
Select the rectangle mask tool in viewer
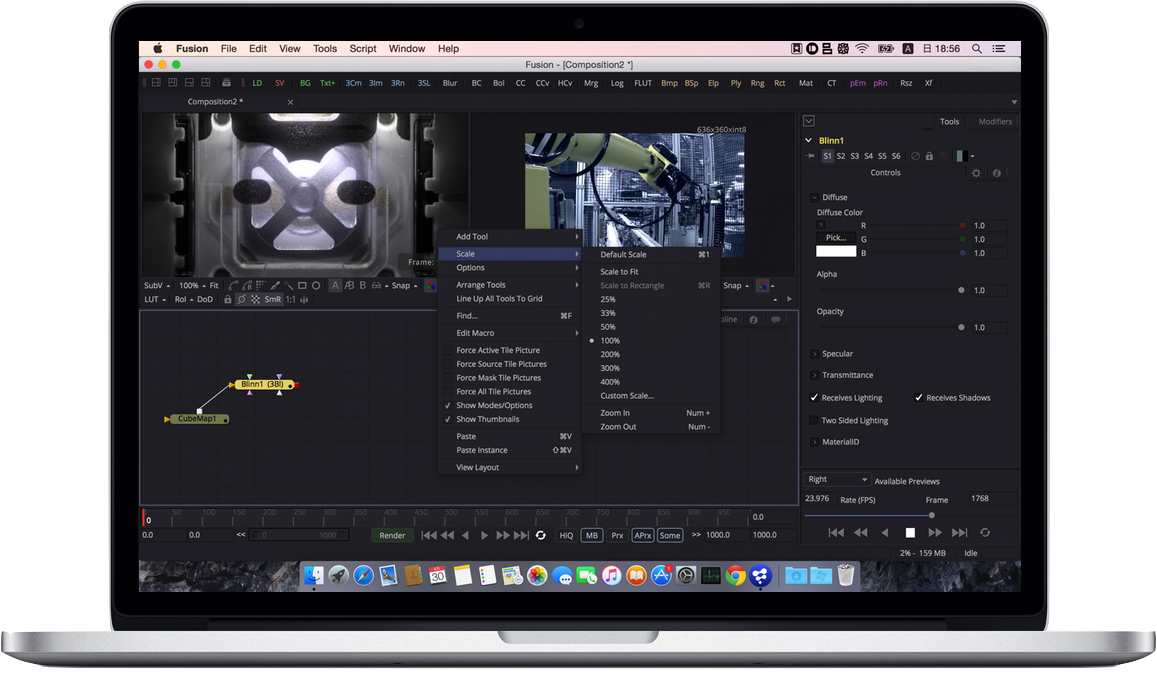tap(302, 286)
